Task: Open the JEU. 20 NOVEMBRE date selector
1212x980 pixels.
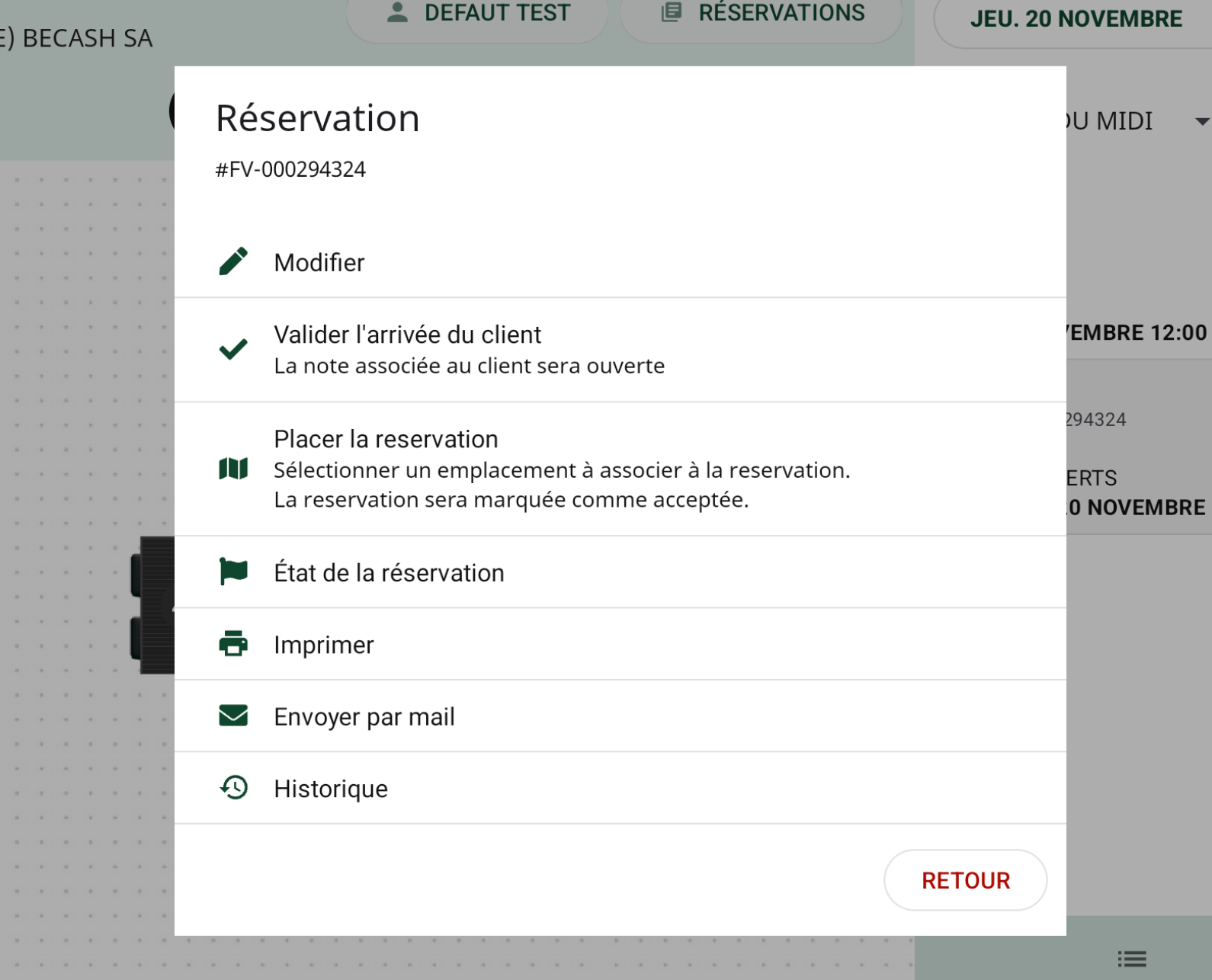Action: tap(1075, 19)
